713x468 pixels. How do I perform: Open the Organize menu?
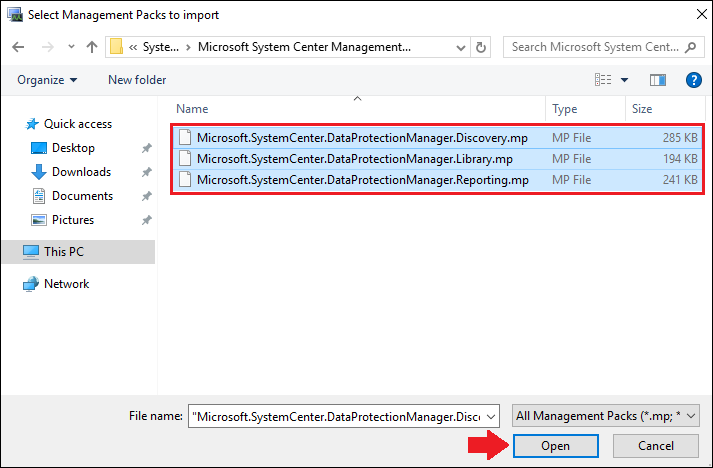click(47, 80)
